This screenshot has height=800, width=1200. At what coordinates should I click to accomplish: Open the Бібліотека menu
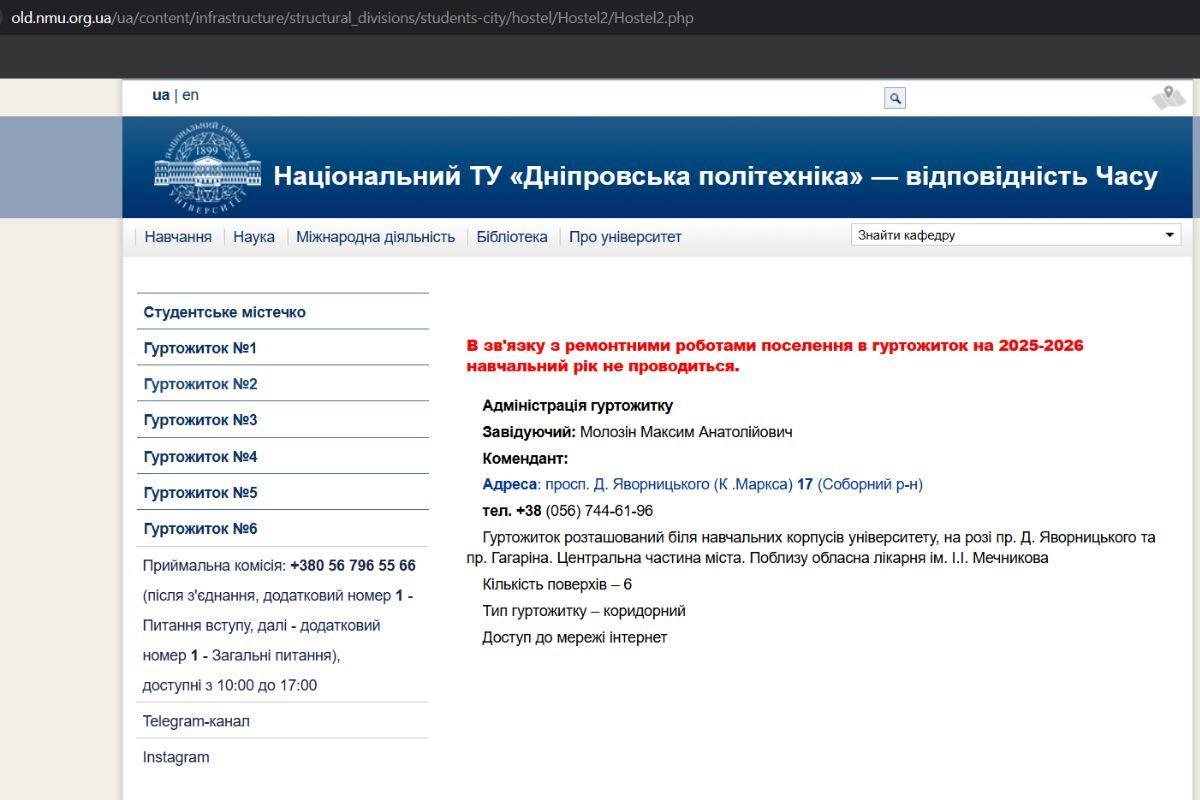point(512,236)
